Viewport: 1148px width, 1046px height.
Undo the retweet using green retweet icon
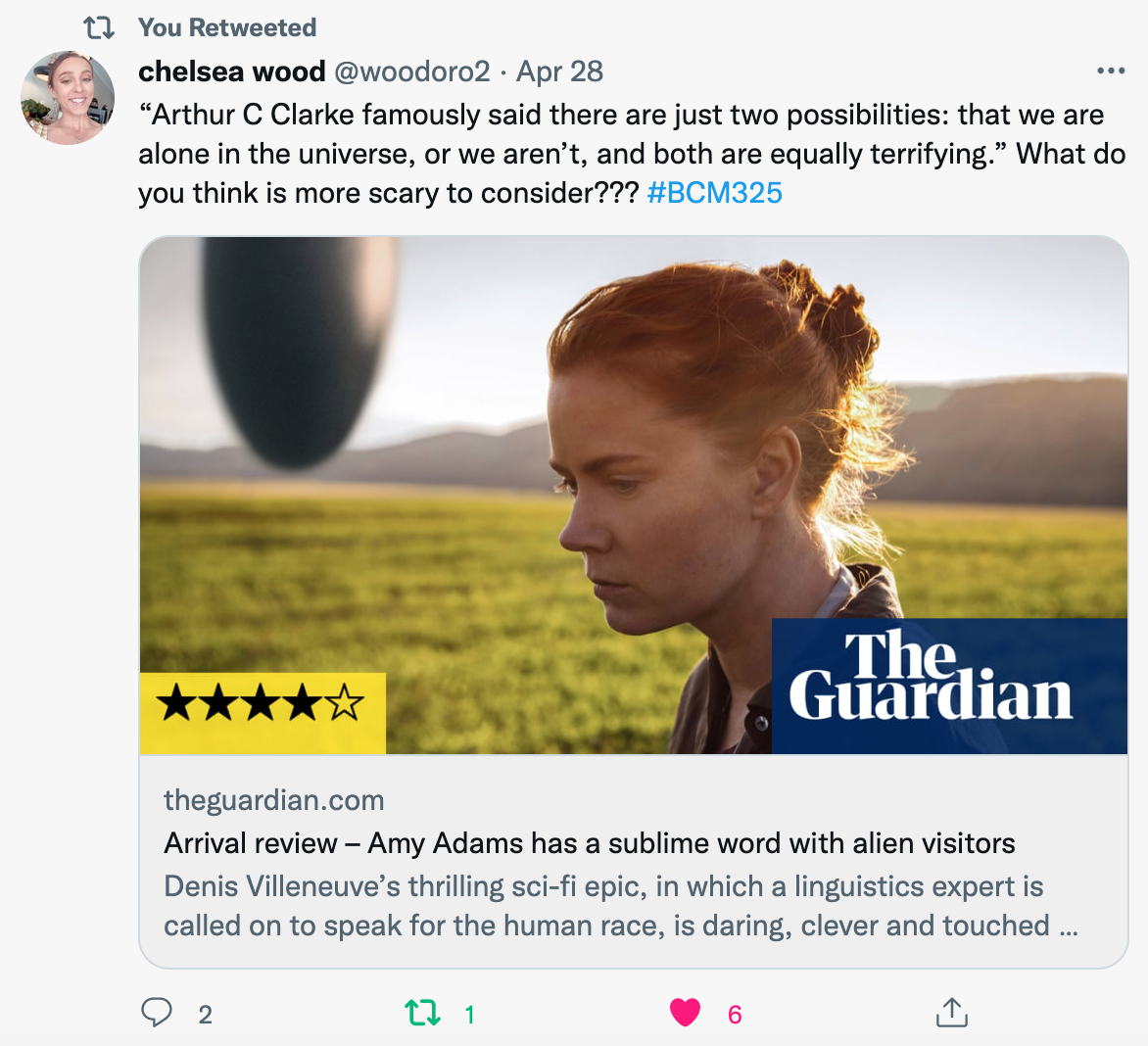(423, 1013)
